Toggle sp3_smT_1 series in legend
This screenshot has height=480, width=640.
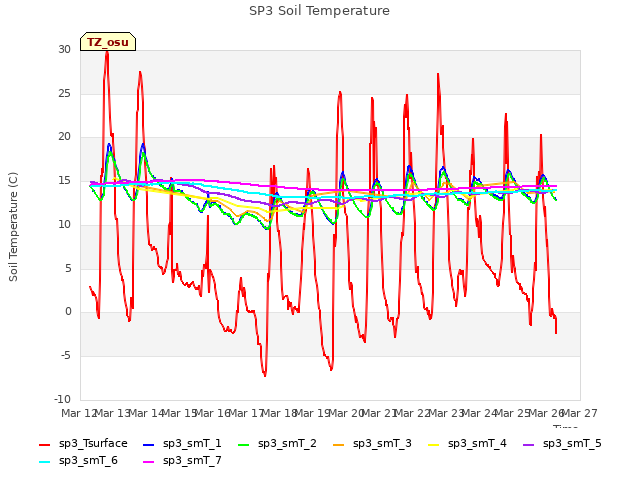pyautogui.click(x=182, y=444)
